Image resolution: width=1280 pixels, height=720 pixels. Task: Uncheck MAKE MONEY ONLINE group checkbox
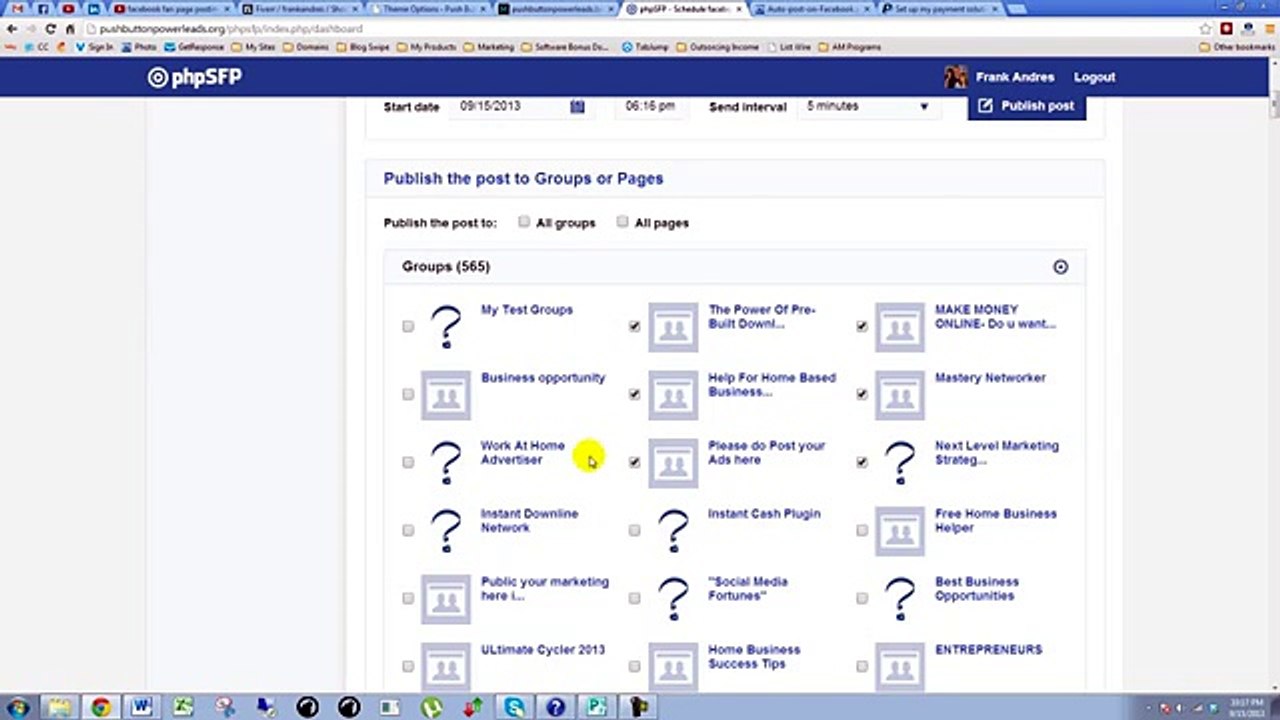862,326
